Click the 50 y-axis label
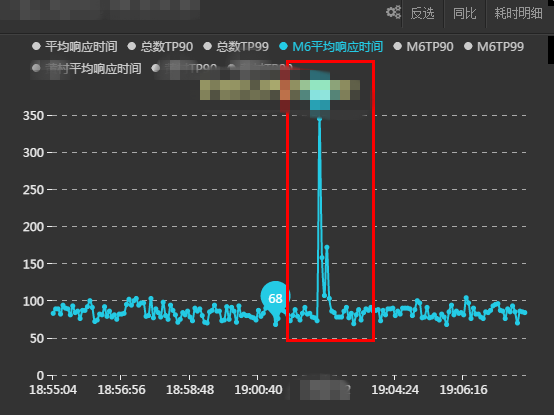This screenshot has height=415, width=554. pyautogui.click(x=37, y=338)
